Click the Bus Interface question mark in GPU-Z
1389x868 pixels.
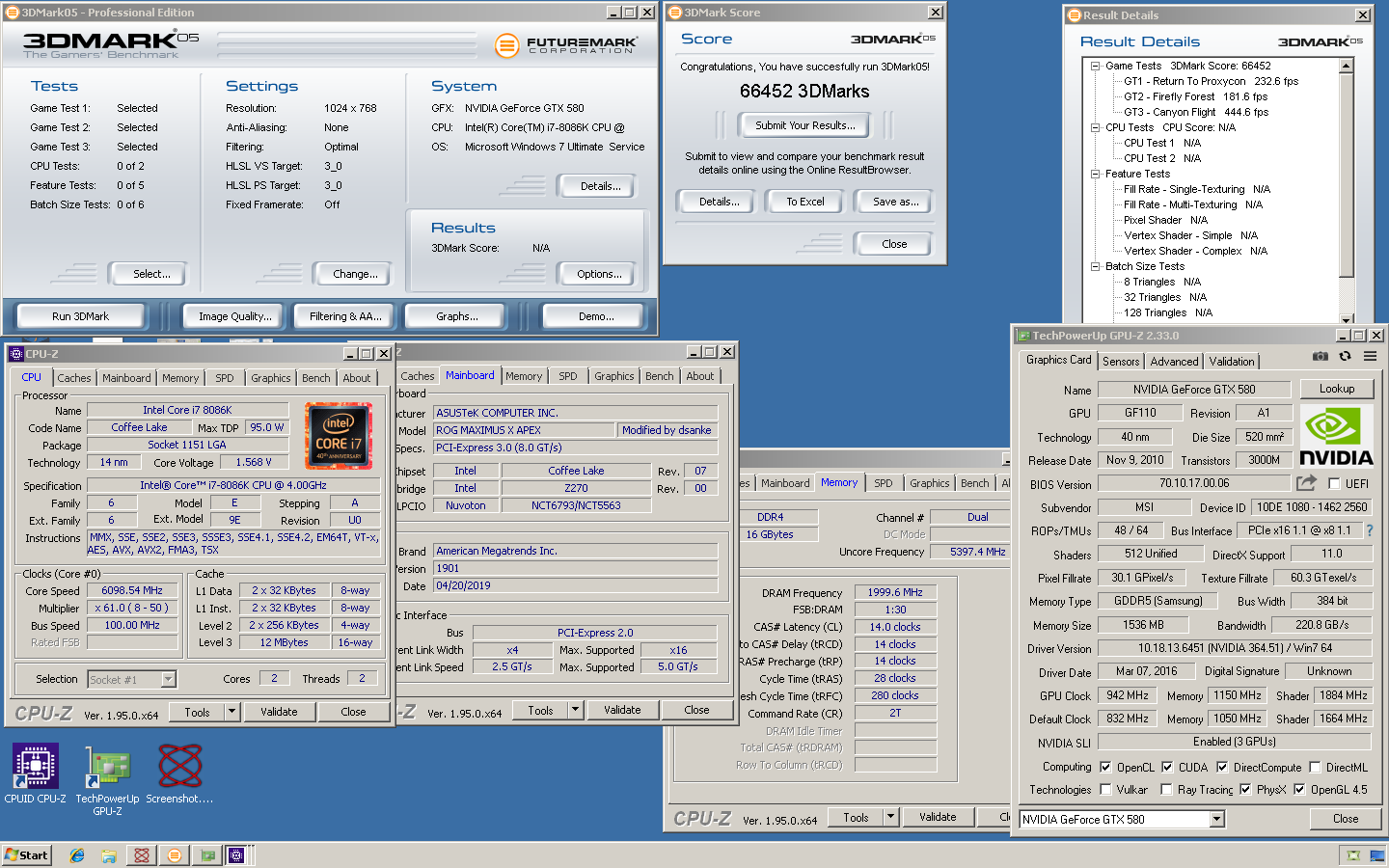[x=1369, y=530]
